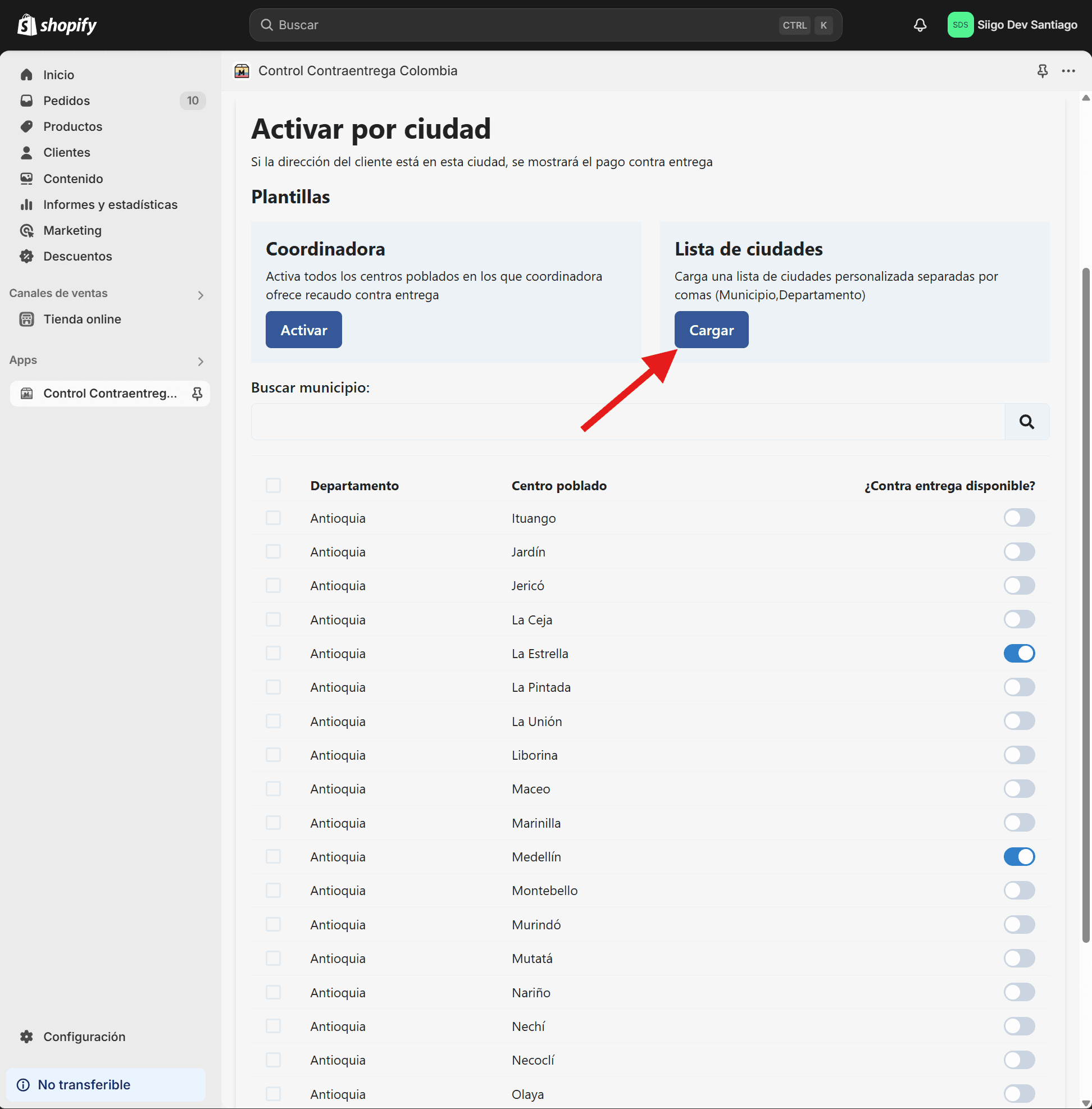Image resolution: width=1092 pixels, height=1109 pixels.
Task: Click the Productos tag icon
Action: [26, 126]
